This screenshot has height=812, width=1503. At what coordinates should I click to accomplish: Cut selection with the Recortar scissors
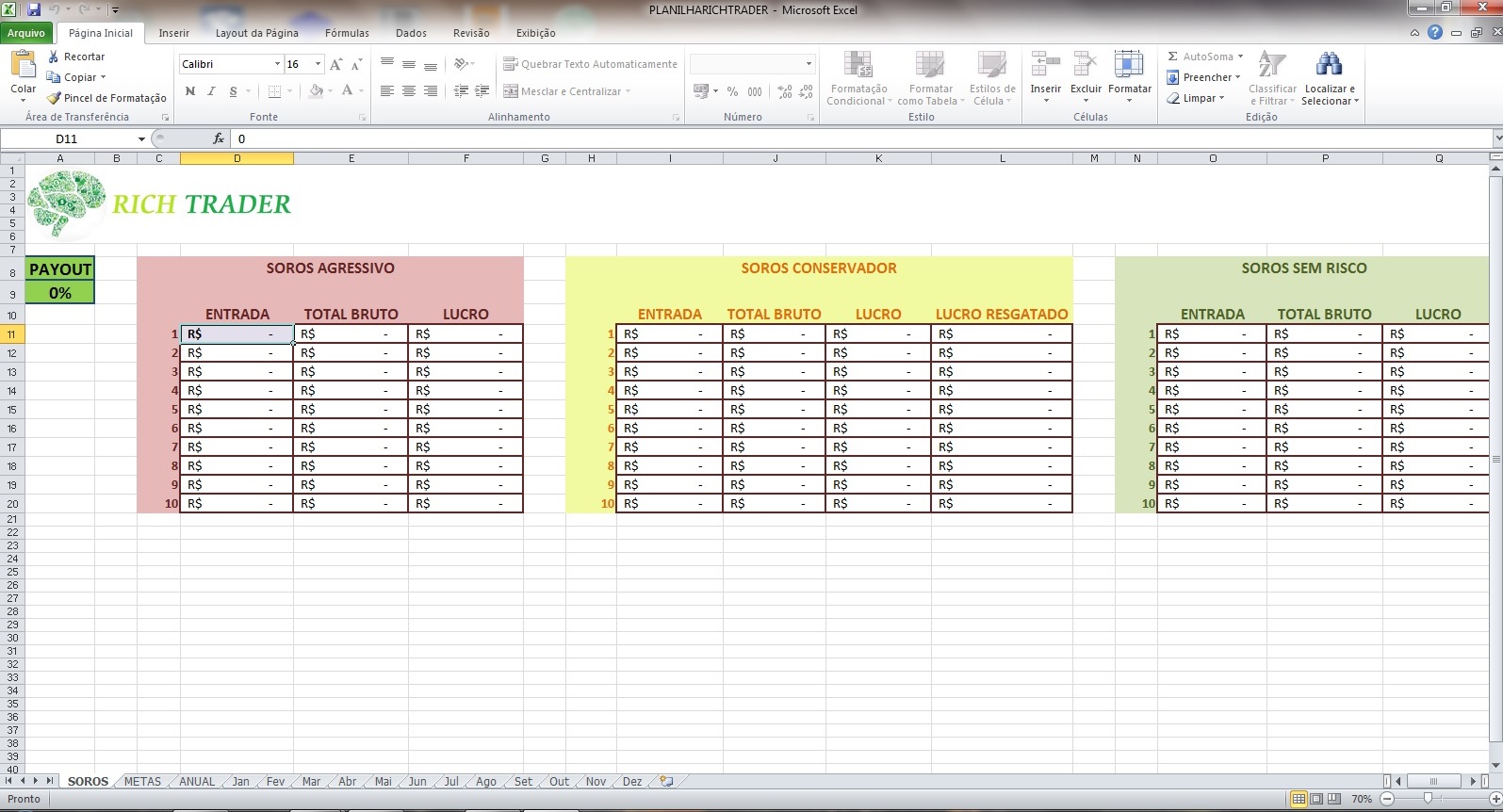pos(54,57)
